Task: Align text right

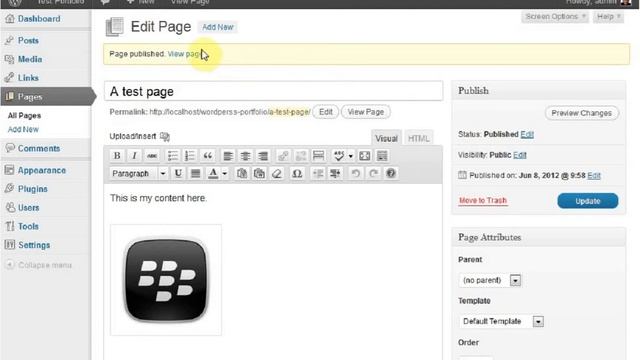Action: coord(263,156)
